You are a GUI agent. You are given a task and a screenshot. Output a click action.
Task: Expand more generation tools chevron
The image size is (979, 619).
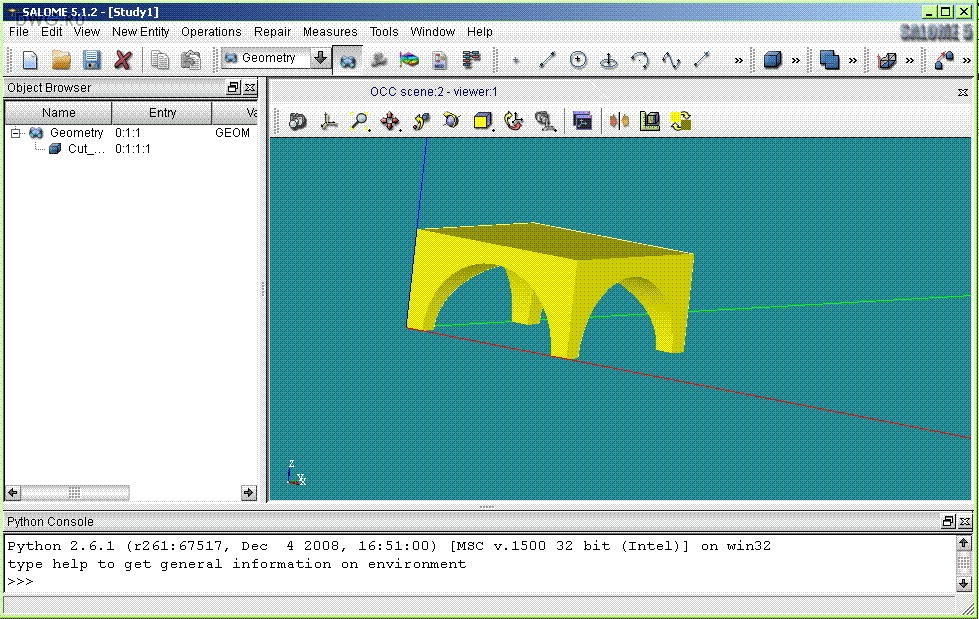[910, 61]
